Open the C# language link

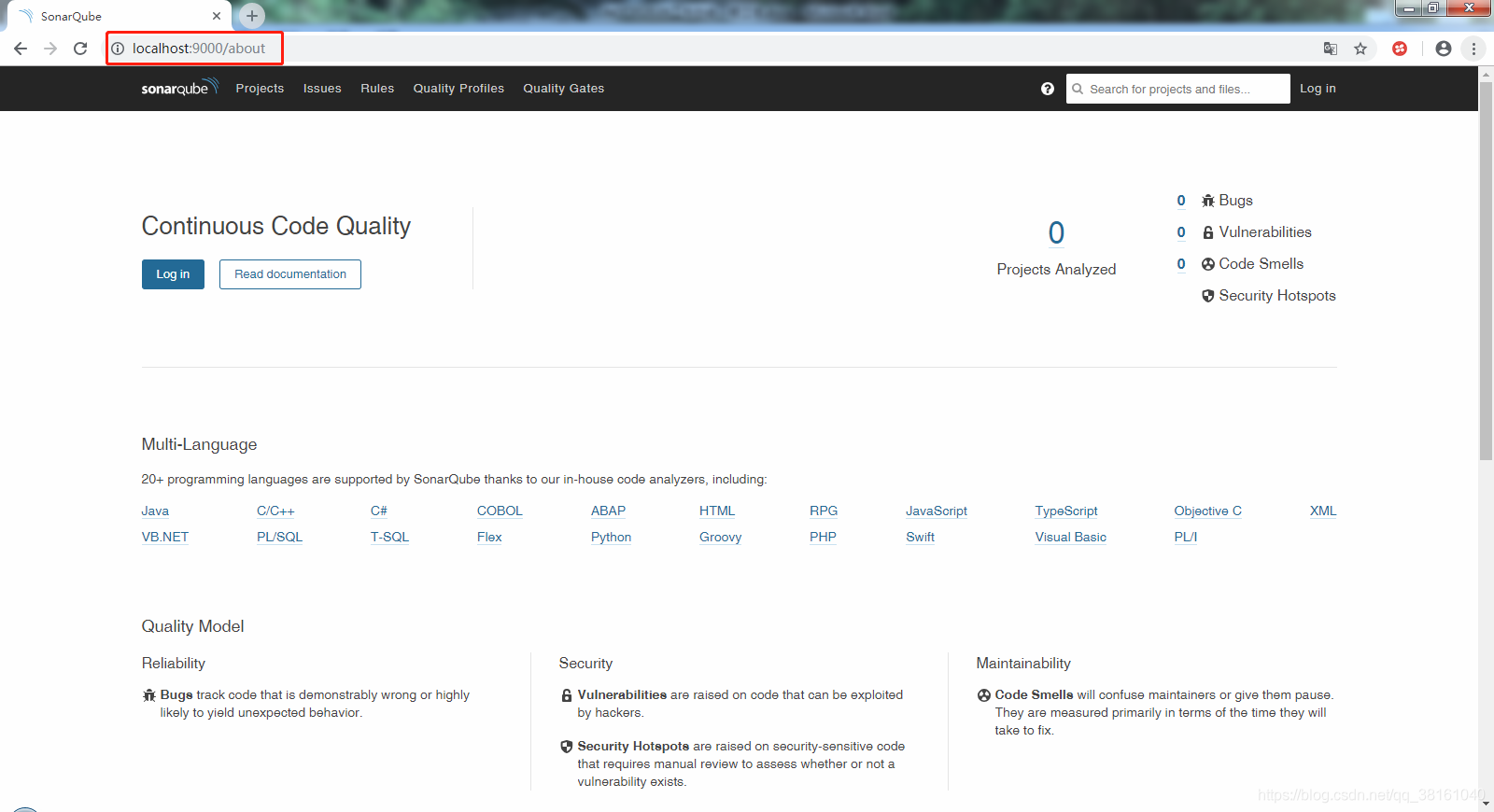point(378,511)
